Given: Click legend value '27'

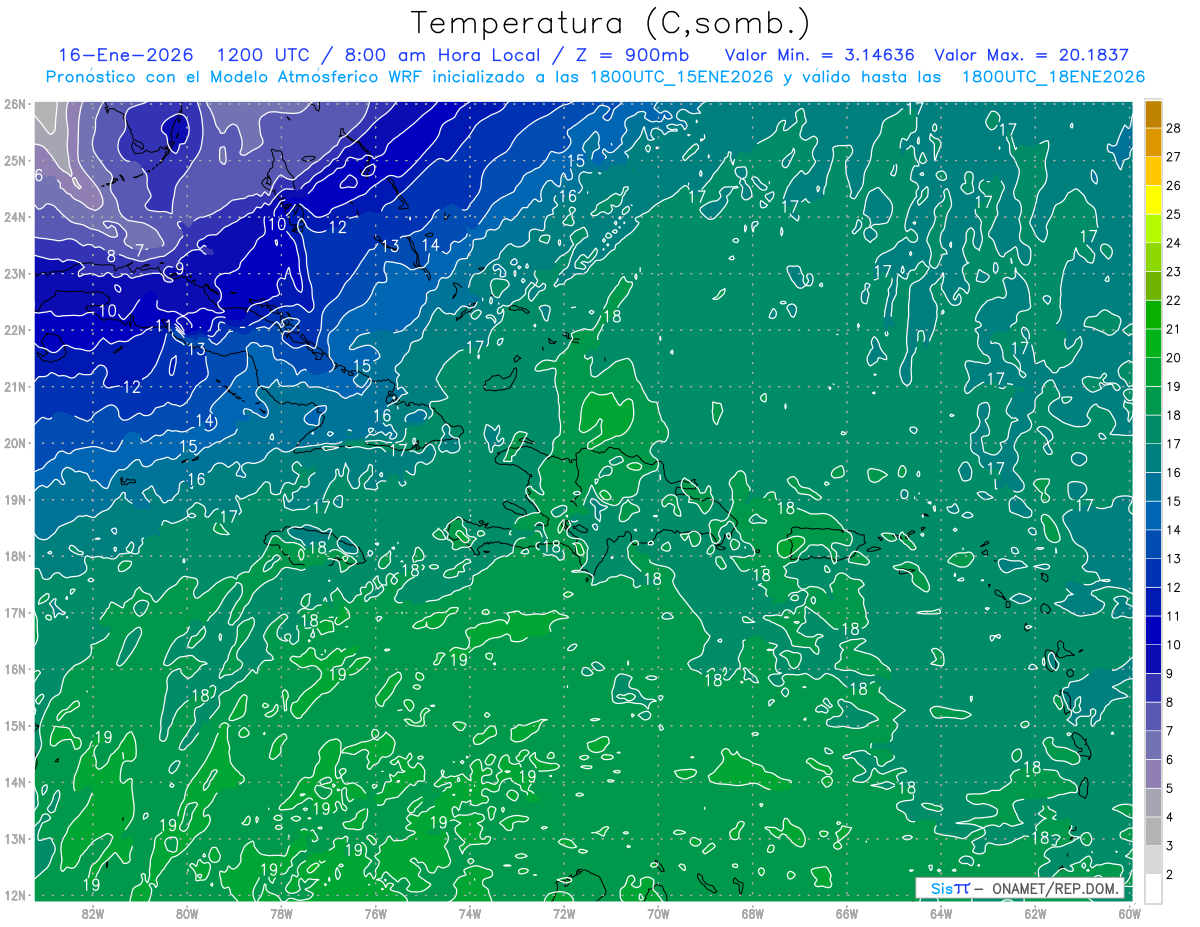Looking at the screenshot, I should tap(1173, 157).
